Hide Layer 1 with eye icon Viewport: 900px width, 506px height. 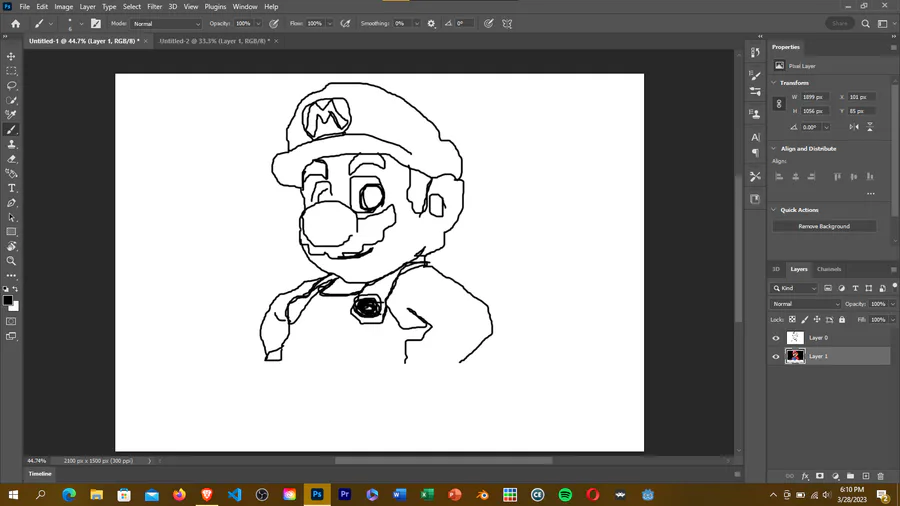(776, 356)
